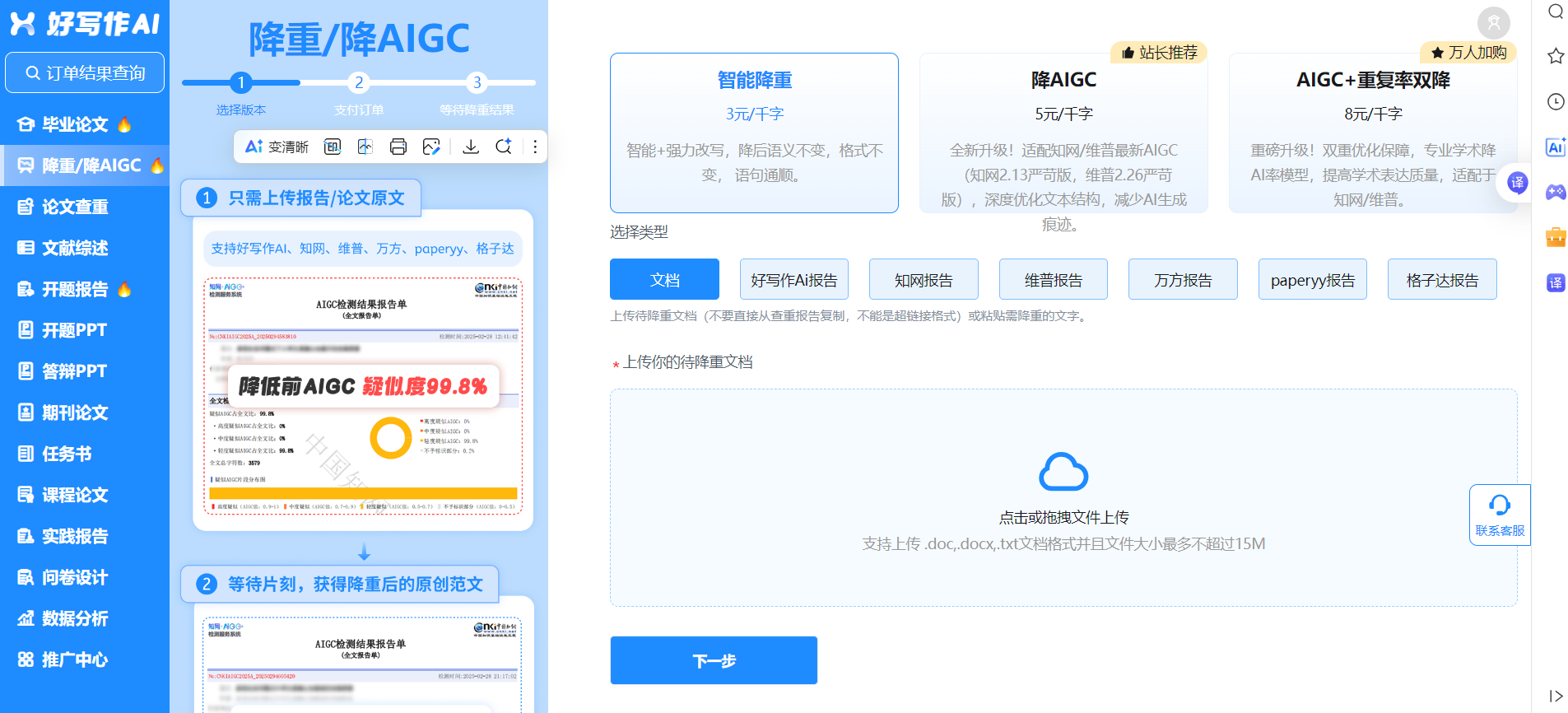Click step 3 等待降重结果 marker
The image size is (1568, 713).
point(477,82)
